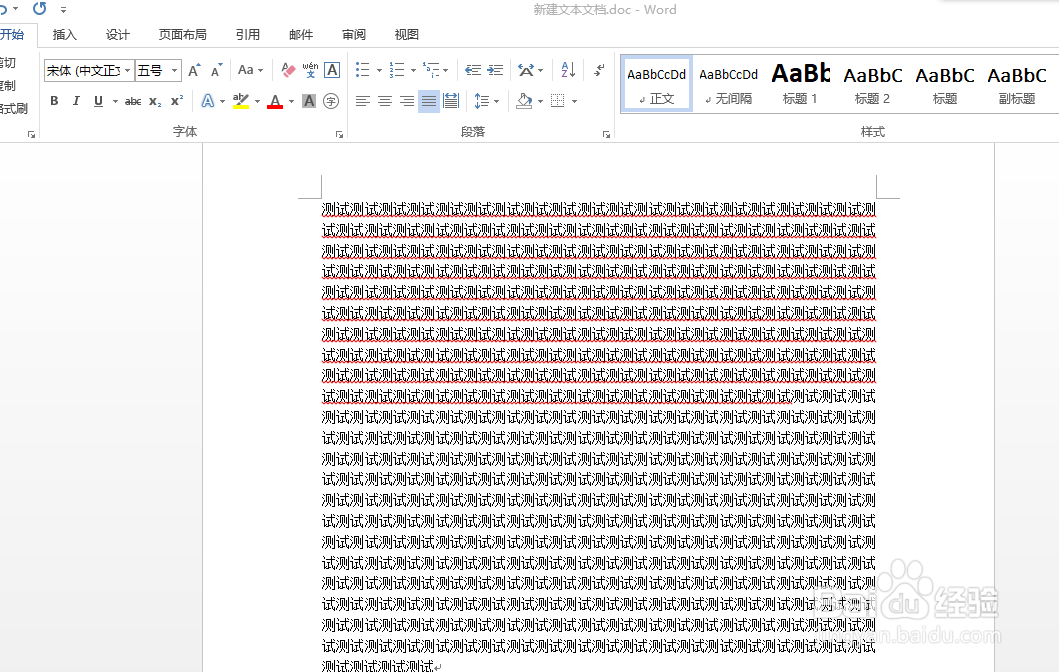Customize Quick Access Toolbar dropdown
Viewport: 1059px width, 672px height.
[x=63, y=9]
